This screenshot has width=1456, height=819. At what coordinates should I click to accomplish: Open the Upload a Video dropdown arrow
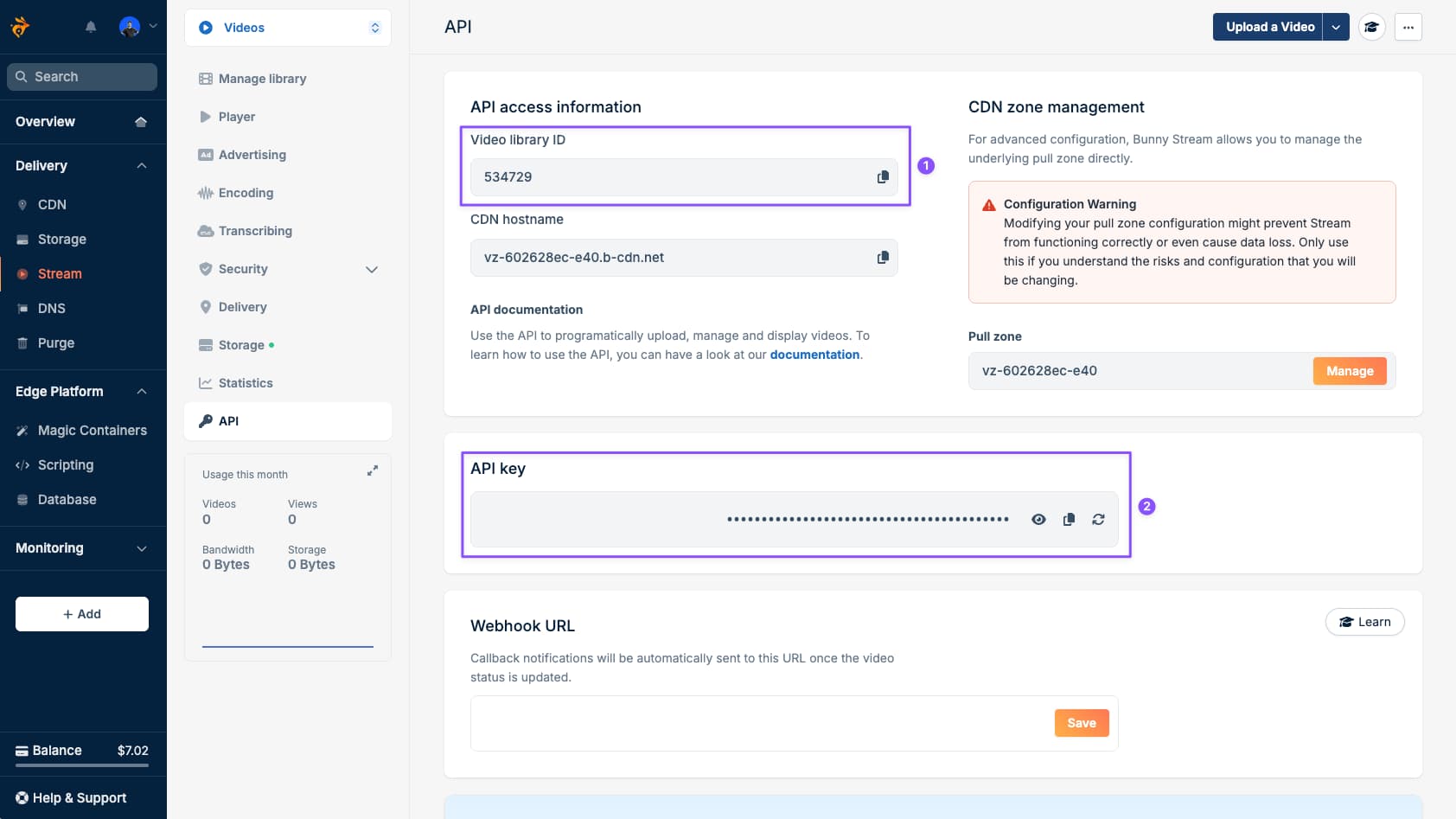tap(1336, 27)
